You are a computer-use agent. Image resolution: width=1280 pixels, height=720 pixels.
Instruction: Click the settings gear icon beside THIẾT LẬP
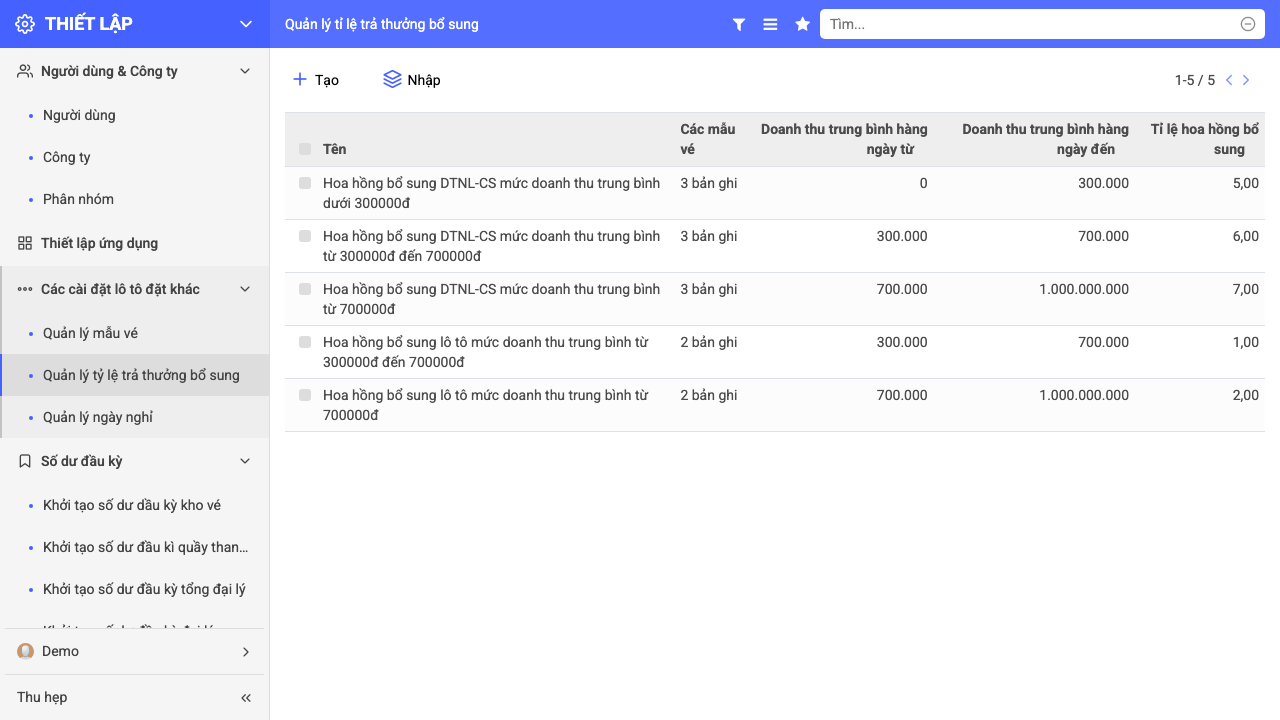(25, 24)
